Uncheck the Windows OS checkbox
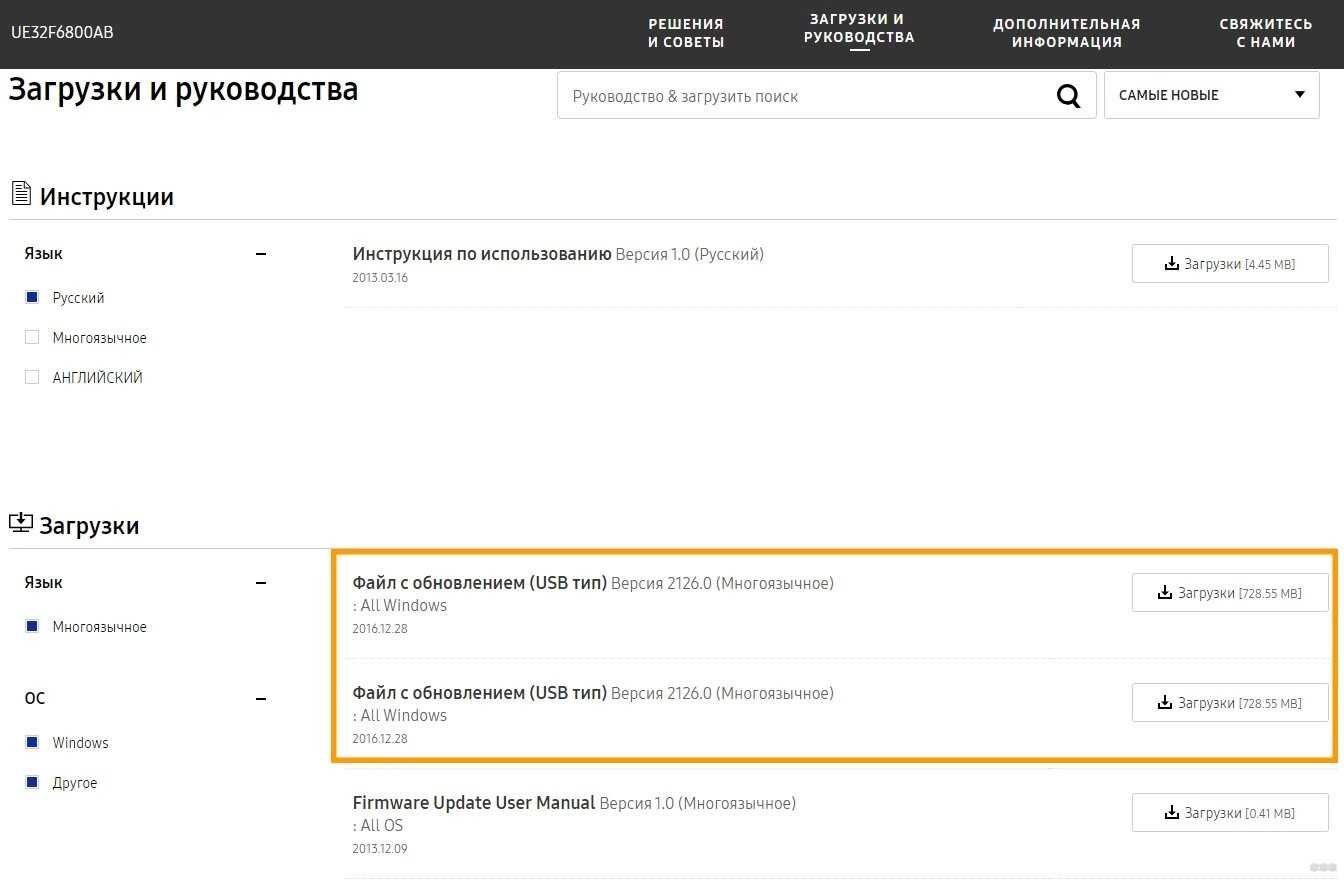 pyautogui.click(x=32, y=743)
